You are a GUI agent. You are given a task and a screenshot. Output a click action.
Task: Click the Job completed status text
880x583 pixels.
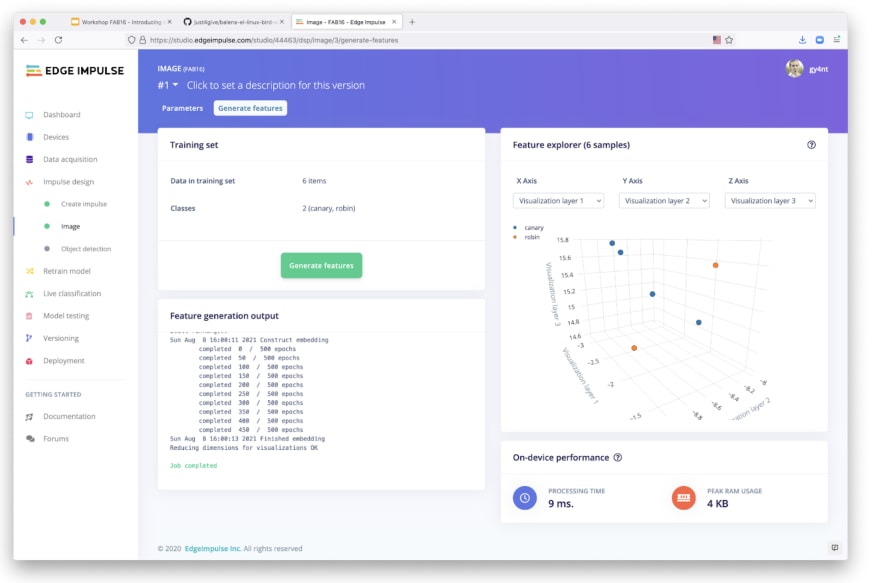(x=194, y=466)
